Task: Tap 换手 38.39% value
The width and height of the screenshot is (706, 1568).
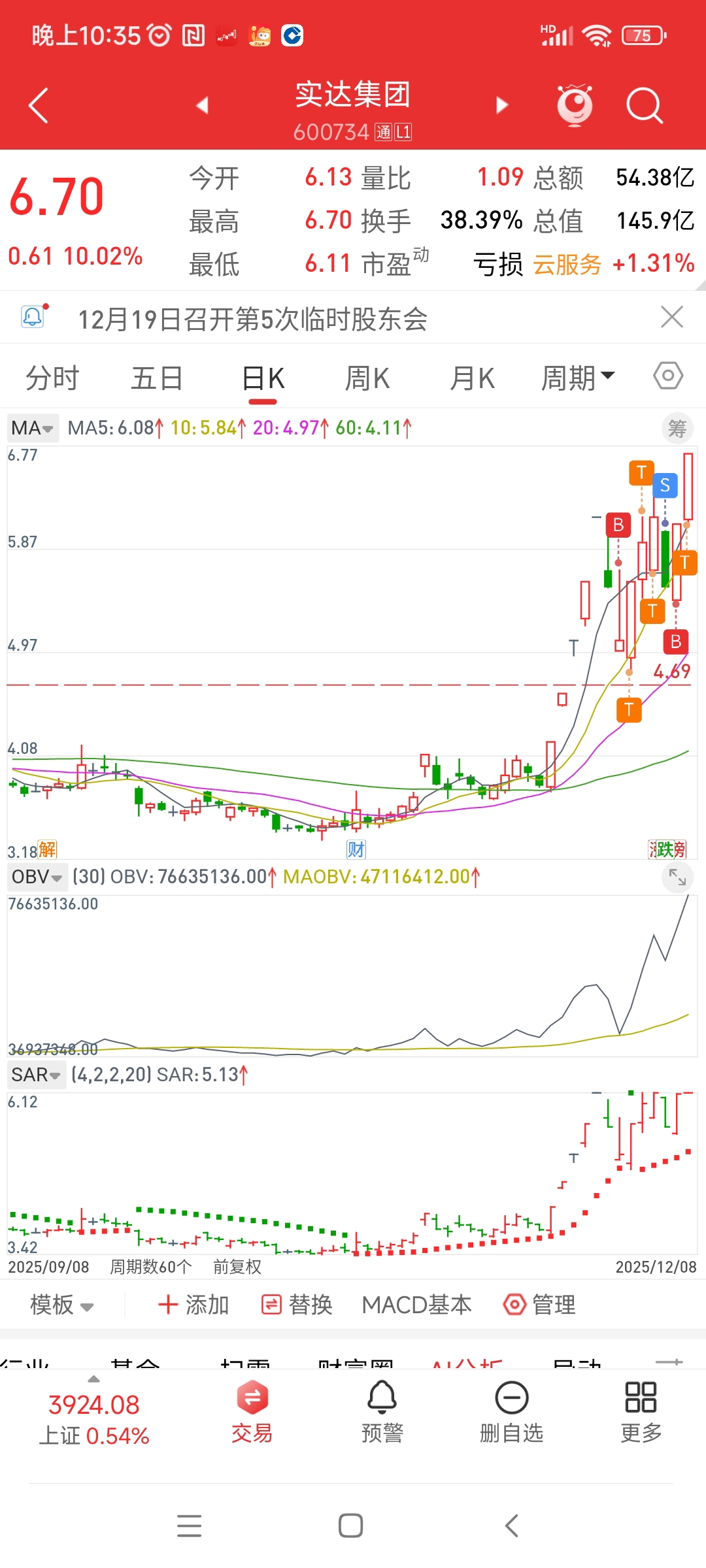Action: click(x=481, y=220)
